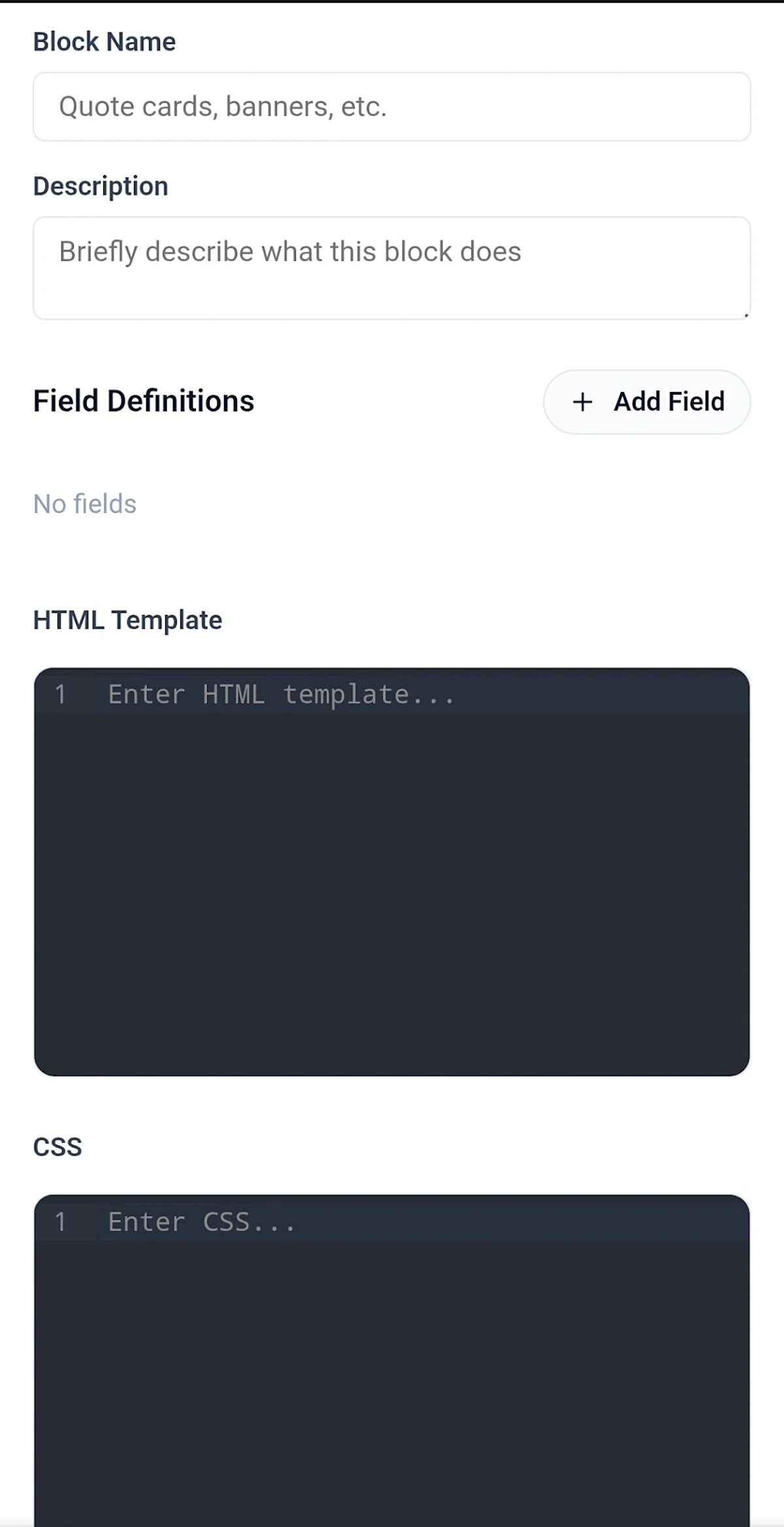The image size is (784, 1527).
Task: Click the "Enter CSS..." placeholder text
Action: pos(202,1222)
